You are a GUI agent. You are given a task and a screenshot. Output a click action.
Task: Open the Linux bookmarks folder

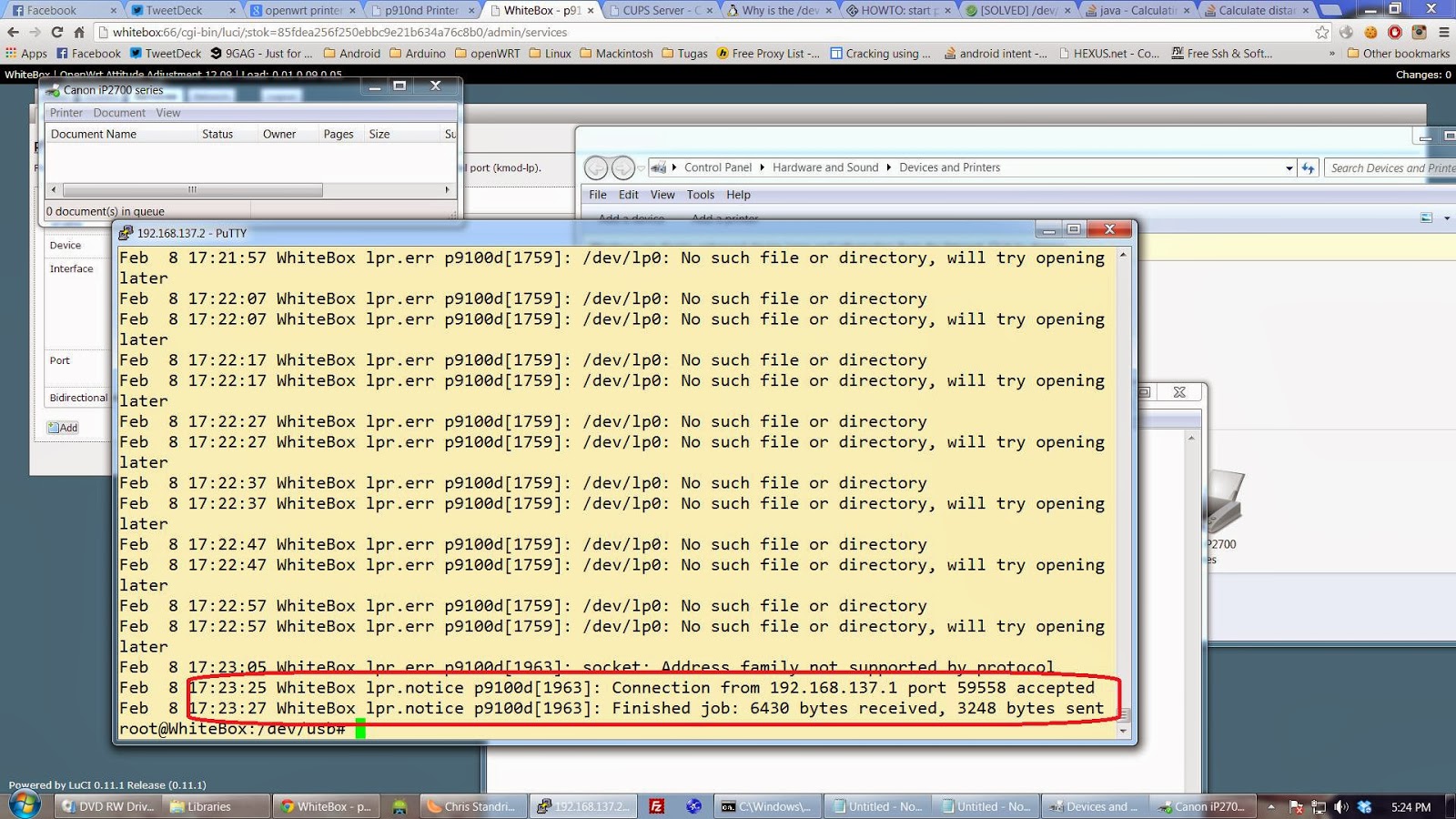551,54
